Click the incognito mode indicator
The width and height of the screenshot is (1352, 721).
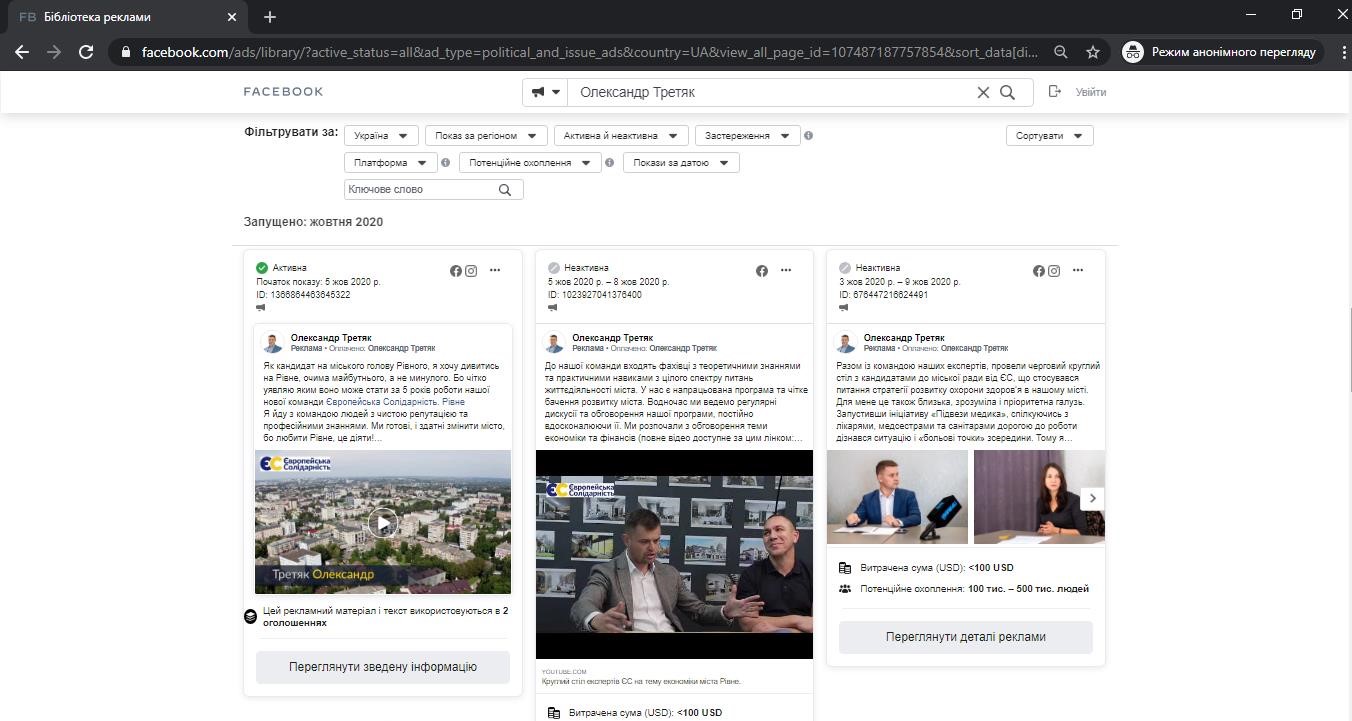click(1222, 52)
